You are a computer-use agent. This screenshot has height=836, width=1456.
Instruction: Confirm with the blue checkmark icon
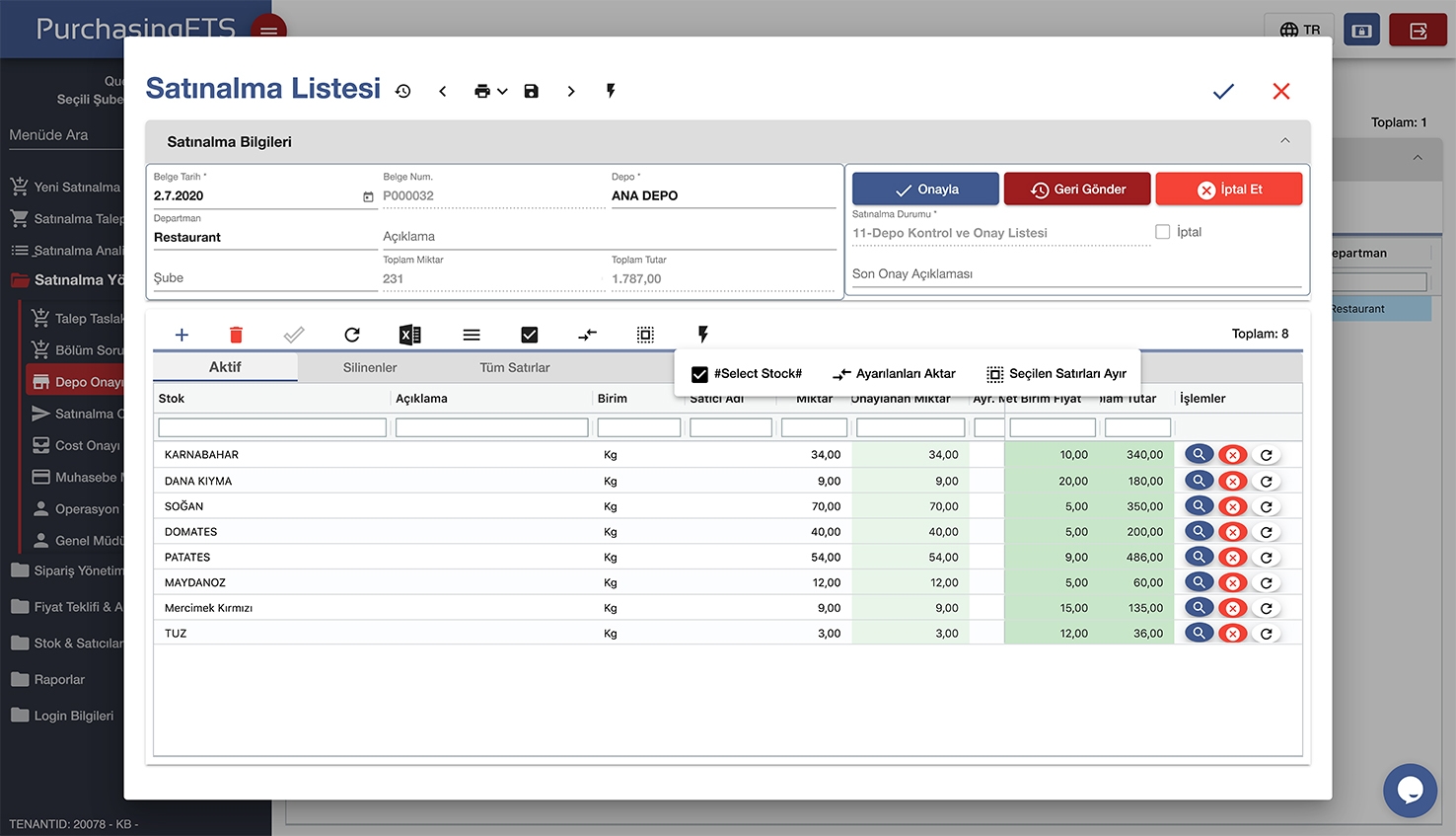pyautogui.click(x=1223, y=91)
